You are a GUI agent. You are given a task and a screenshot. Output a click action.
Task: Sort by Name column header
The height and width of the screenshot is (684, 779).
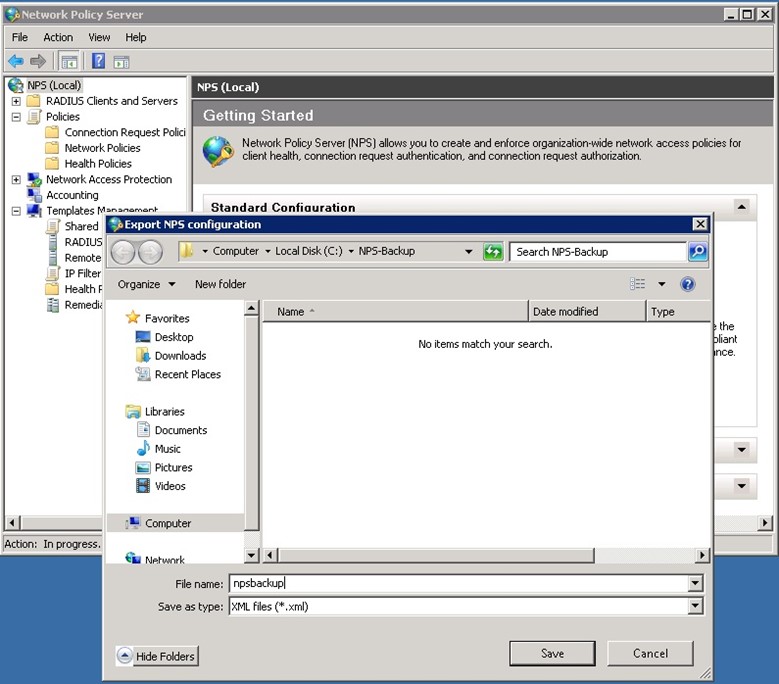[395, 311]
